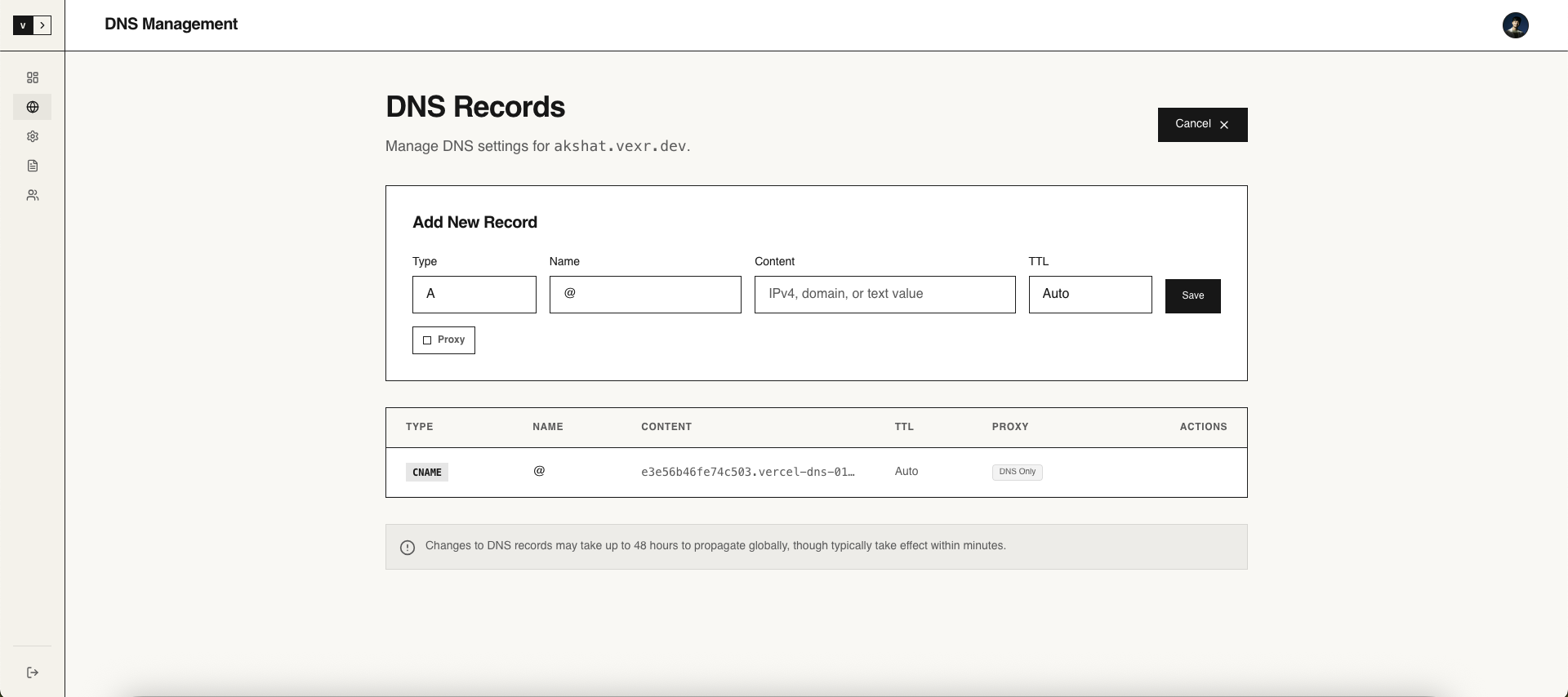The image size is (1568, 697).
Task: Select the globe DNS icon in sidebar
Action: point(33,107)
